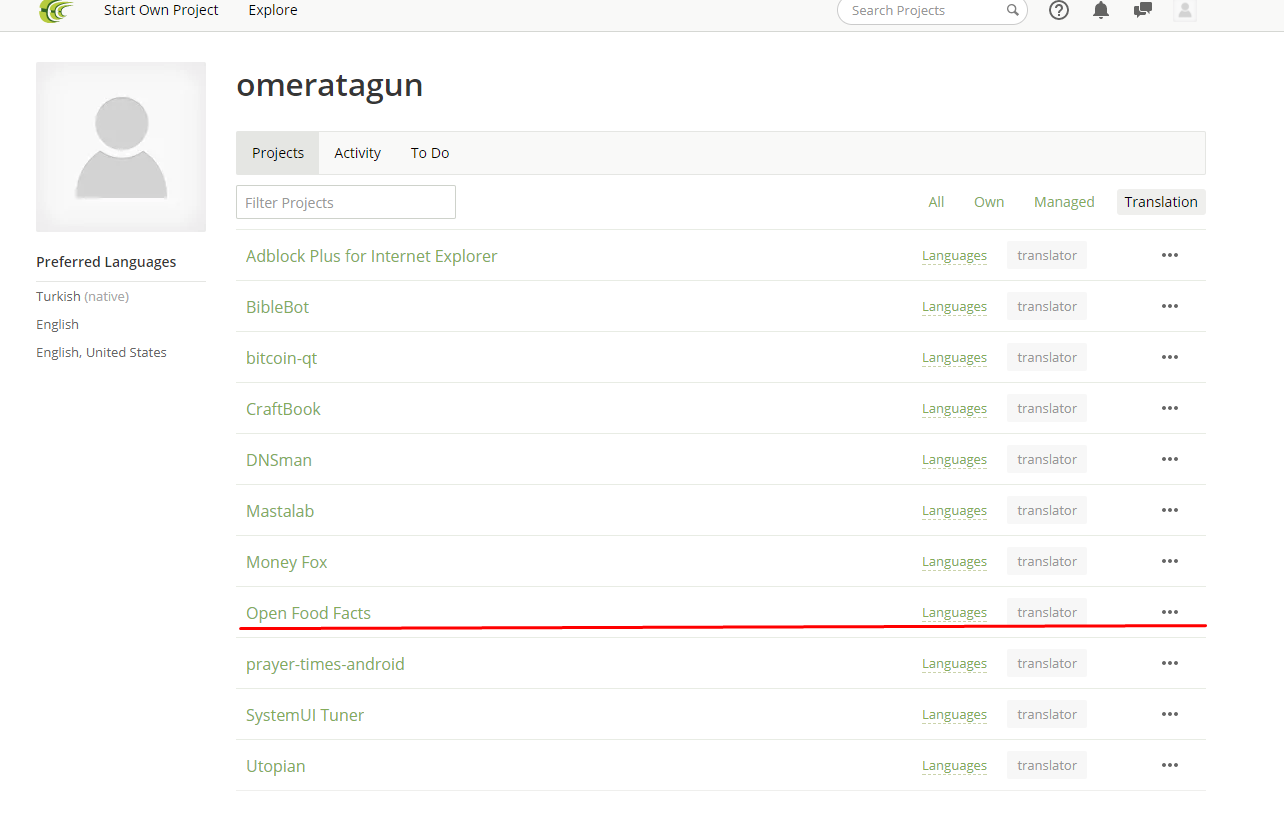1284x838 pixels.
Task: Expand Languages for Utopian project
Action: point(954,766)
